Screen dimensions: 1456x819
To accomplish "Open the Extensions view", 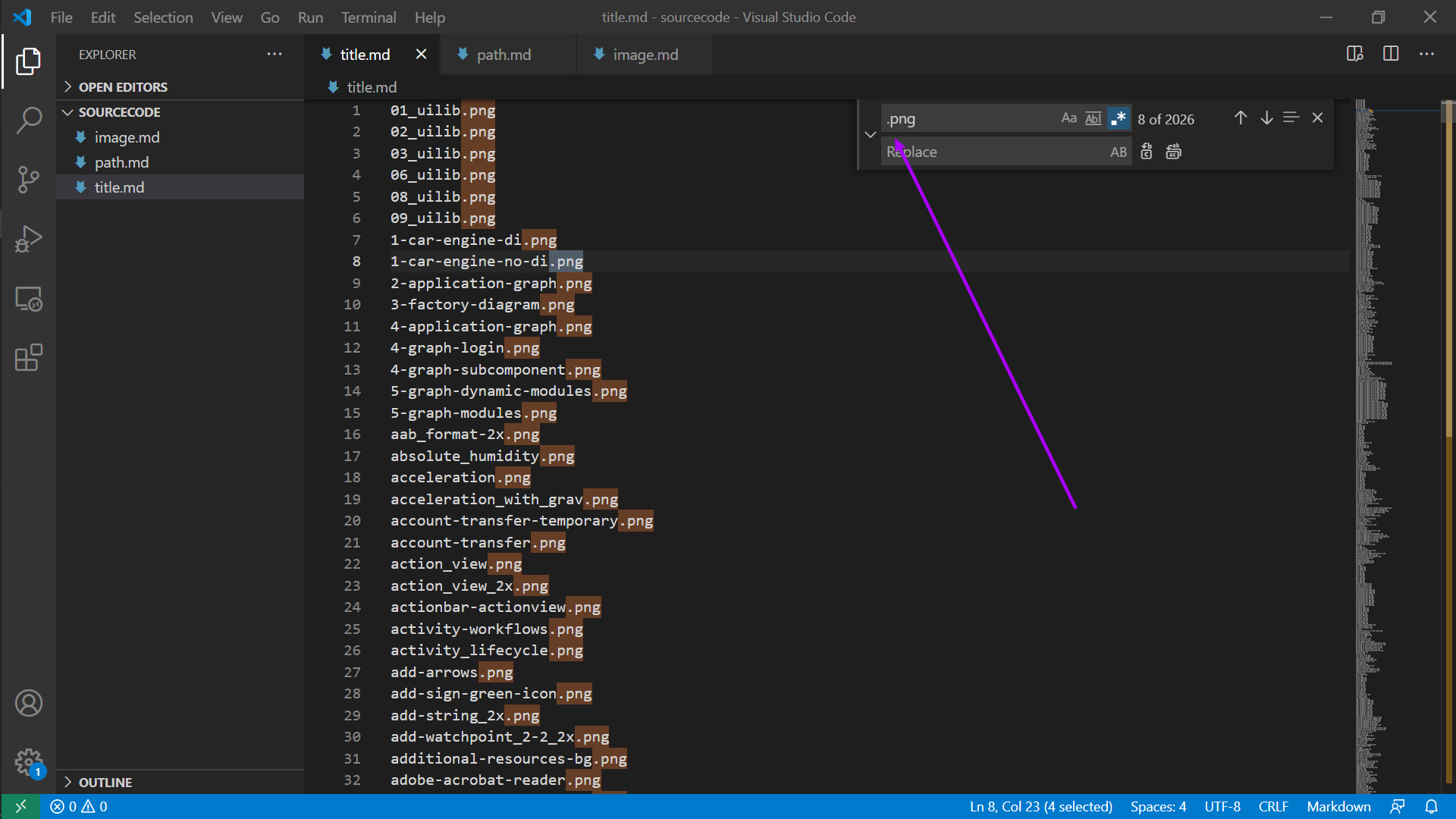I will click(x=28, y=358).
